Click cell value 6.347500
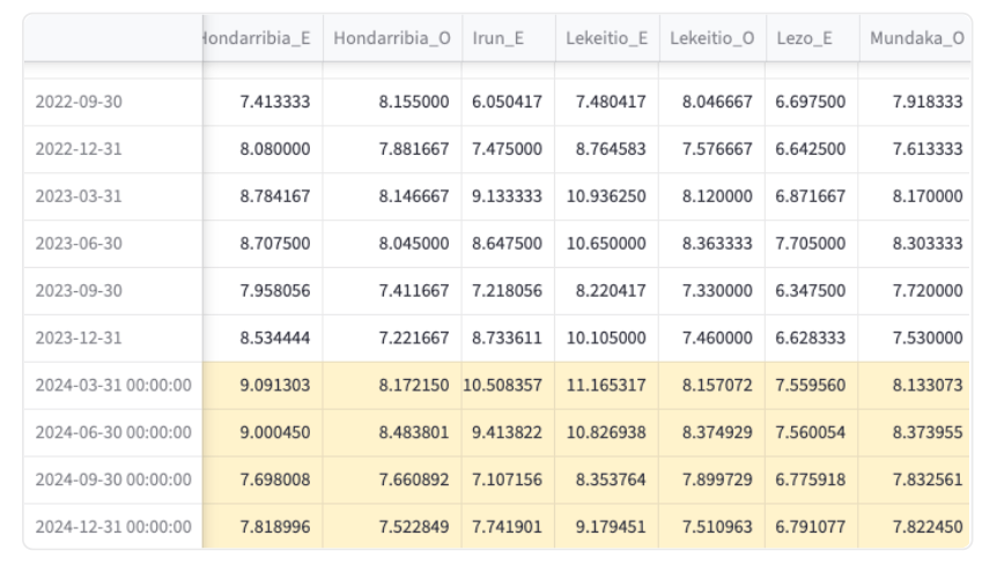 (x=810, y=290)
